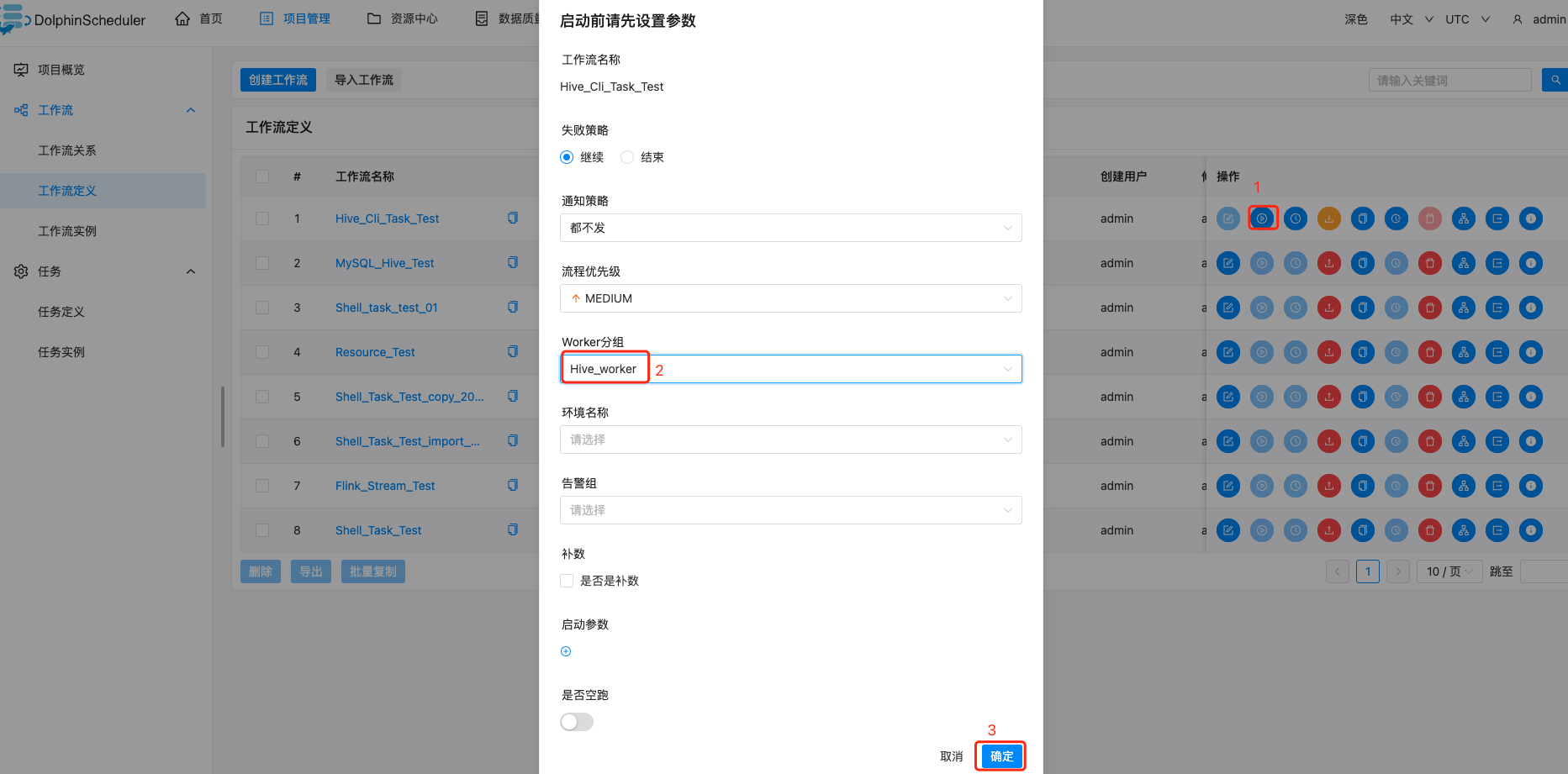Click export icon in Hive_Cli_Task_Test row
The height and width of the screenshot is (774, 1568).
click(x=1497, y=219)
